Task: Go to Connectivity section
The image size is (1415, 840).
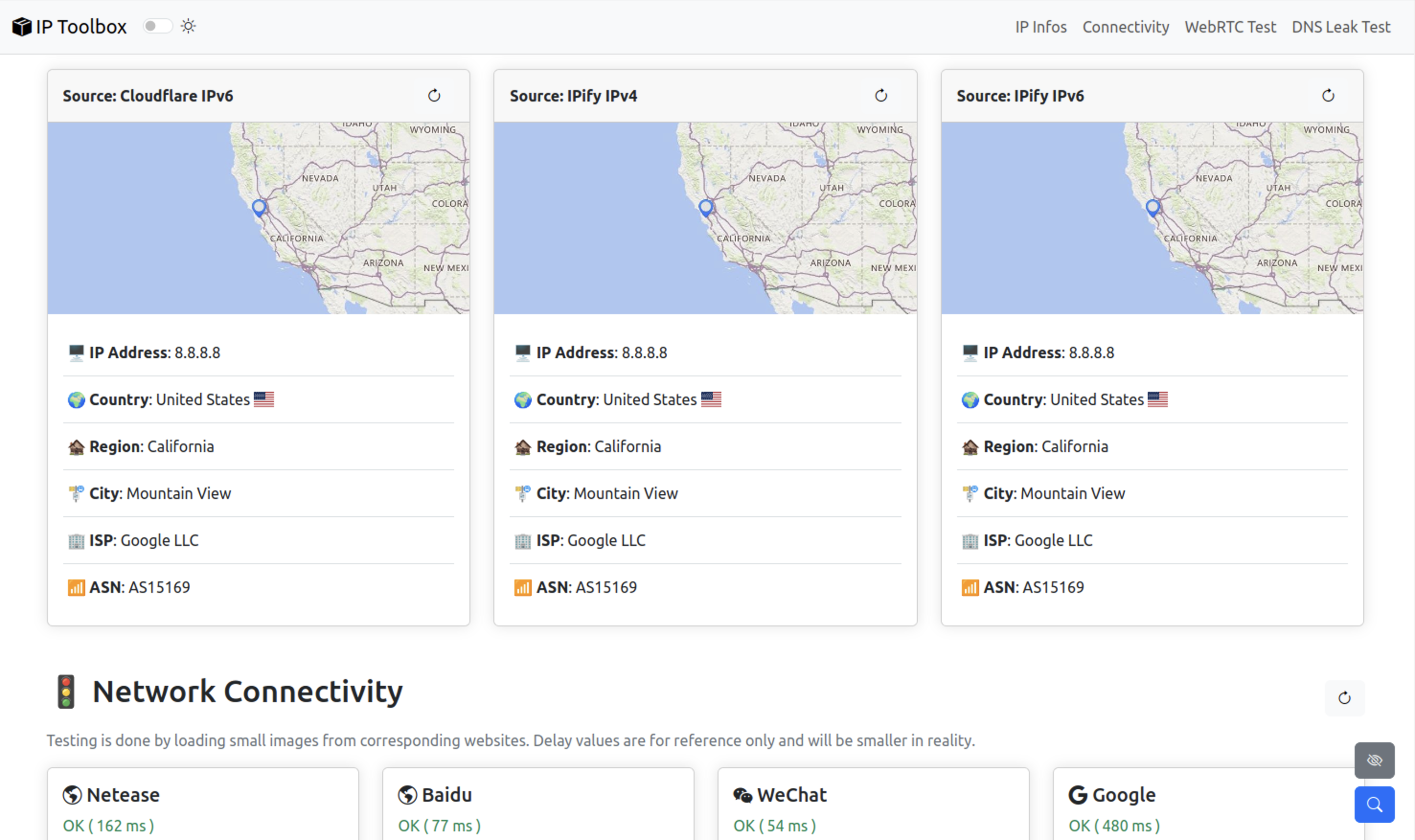Action: point(1126,27)
